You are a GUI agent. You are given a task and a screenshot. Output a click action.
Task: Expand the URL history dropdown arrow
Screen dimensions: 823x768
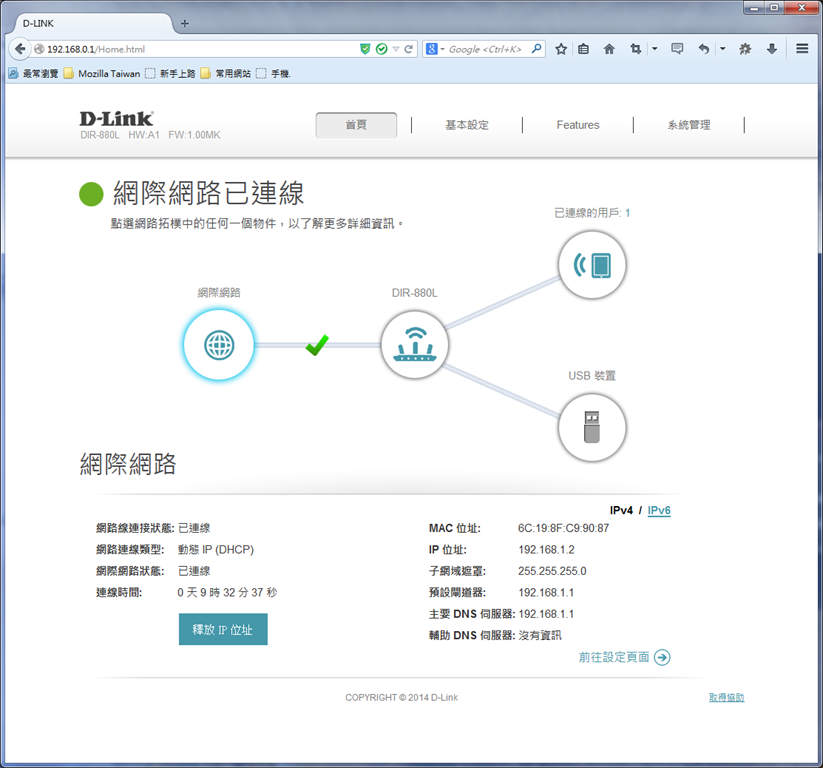tap(396, 49)
